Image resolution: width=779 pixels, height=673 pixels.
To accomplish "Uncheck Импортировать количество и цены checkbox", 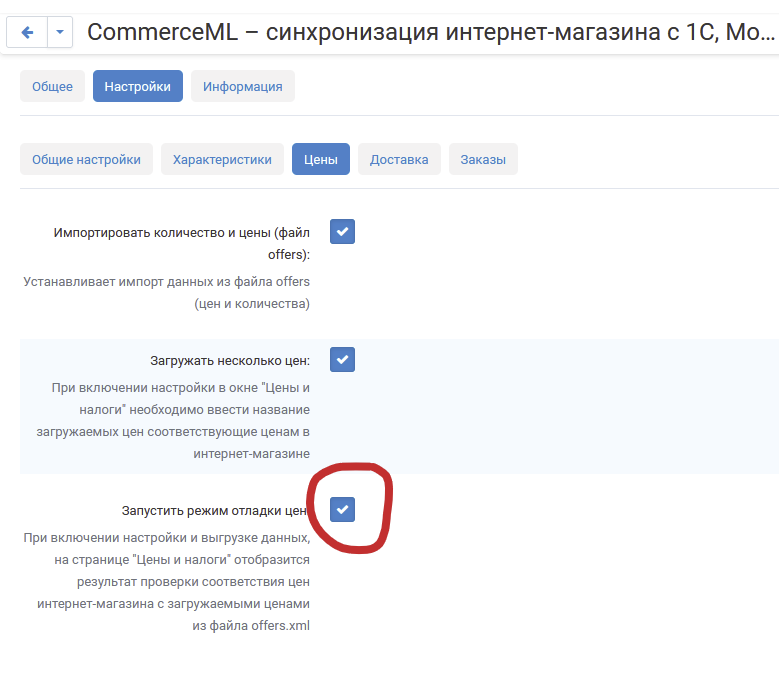I will coord(342,232).
